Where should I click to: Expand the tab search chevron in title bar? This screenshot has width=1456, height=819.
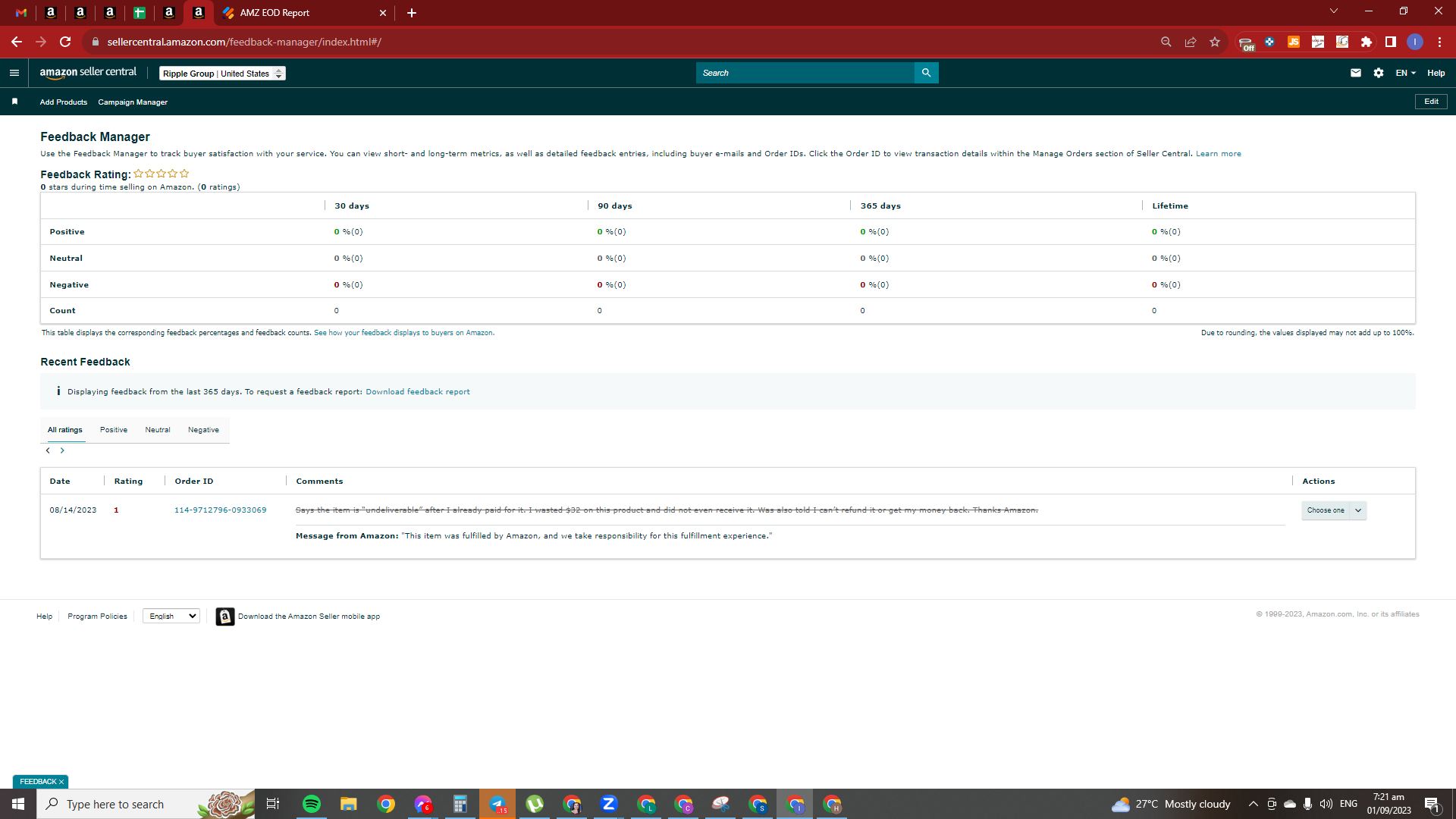1334,11
